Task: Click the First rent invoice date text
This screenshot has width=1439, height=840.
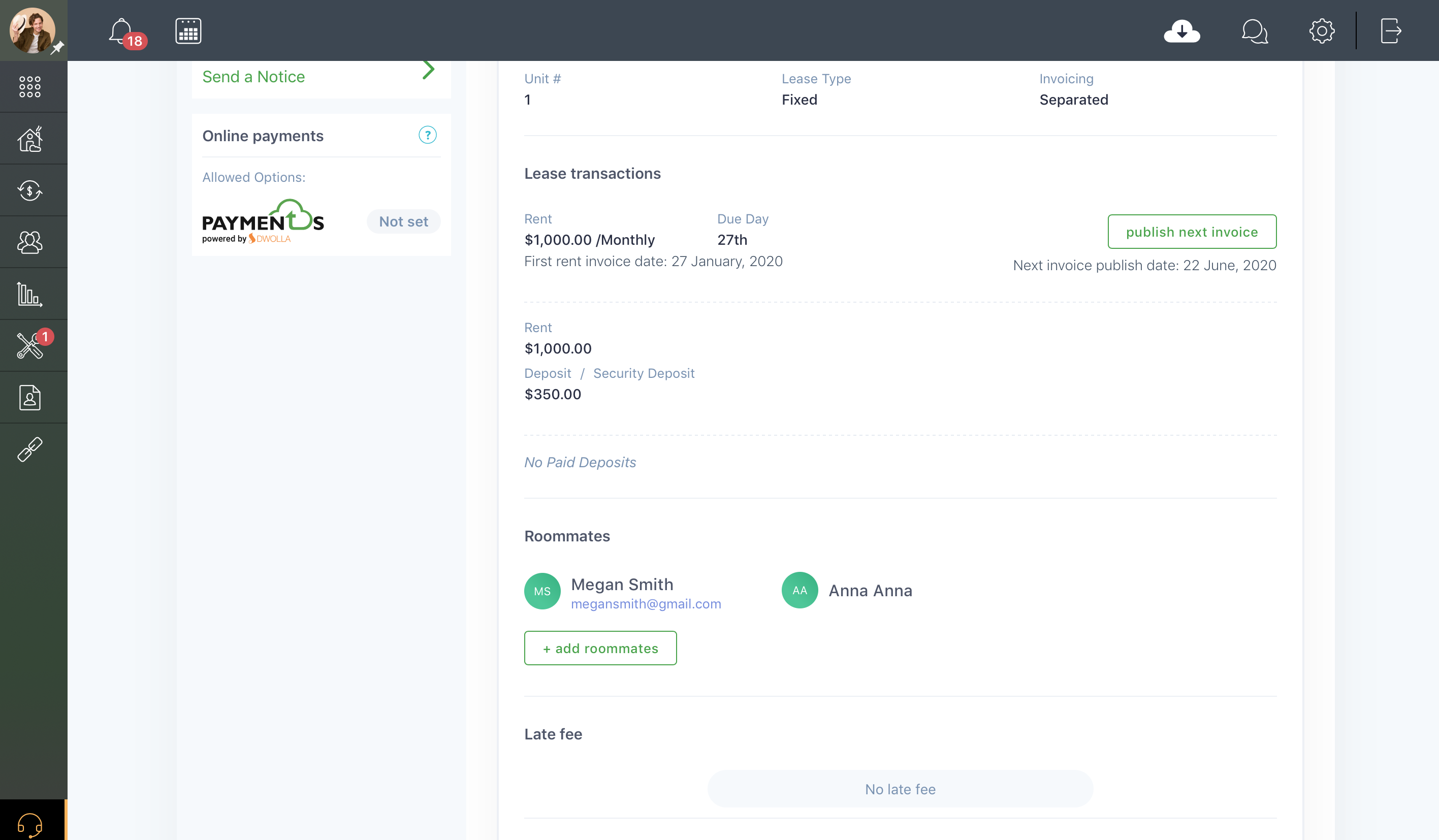Action: (653, 261)
